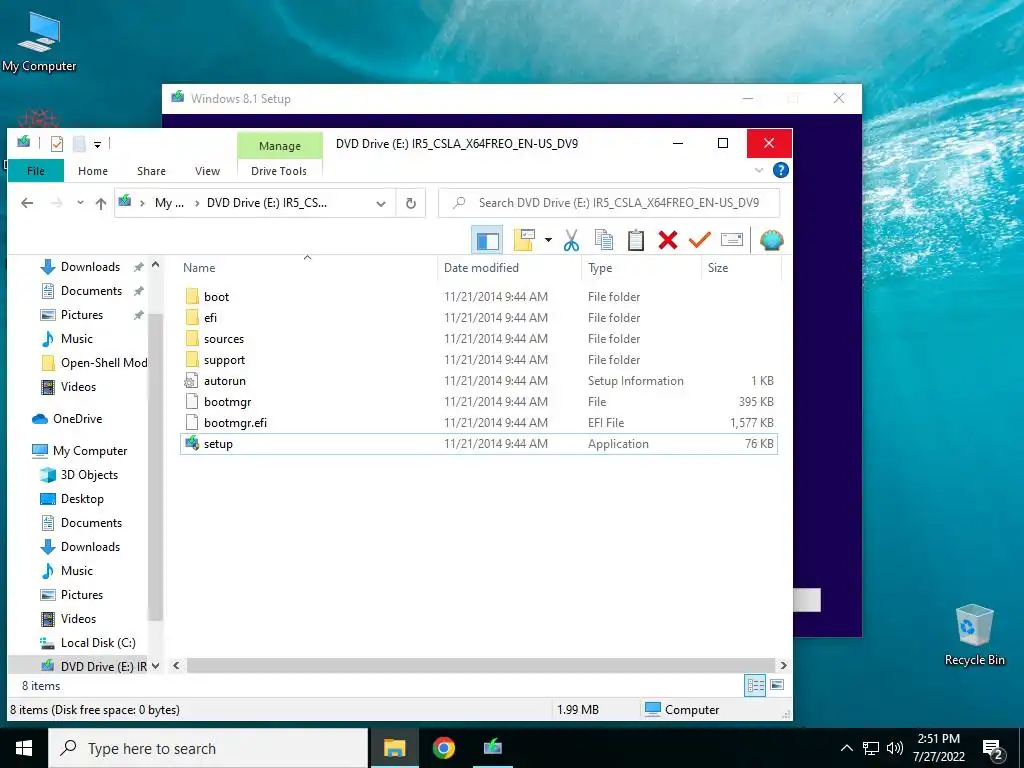Open address bar history dropdown

tap(381, 204)
